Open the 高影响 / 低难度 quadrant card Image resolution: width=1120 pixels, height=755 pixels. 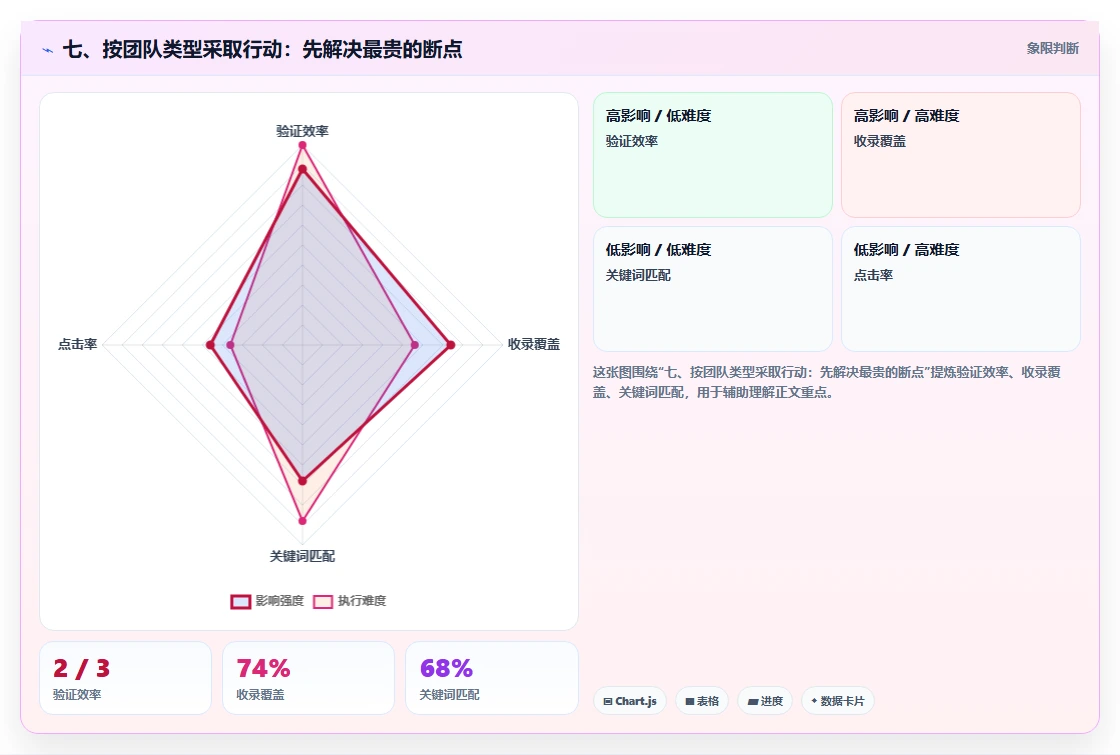(x=713, y=155)
